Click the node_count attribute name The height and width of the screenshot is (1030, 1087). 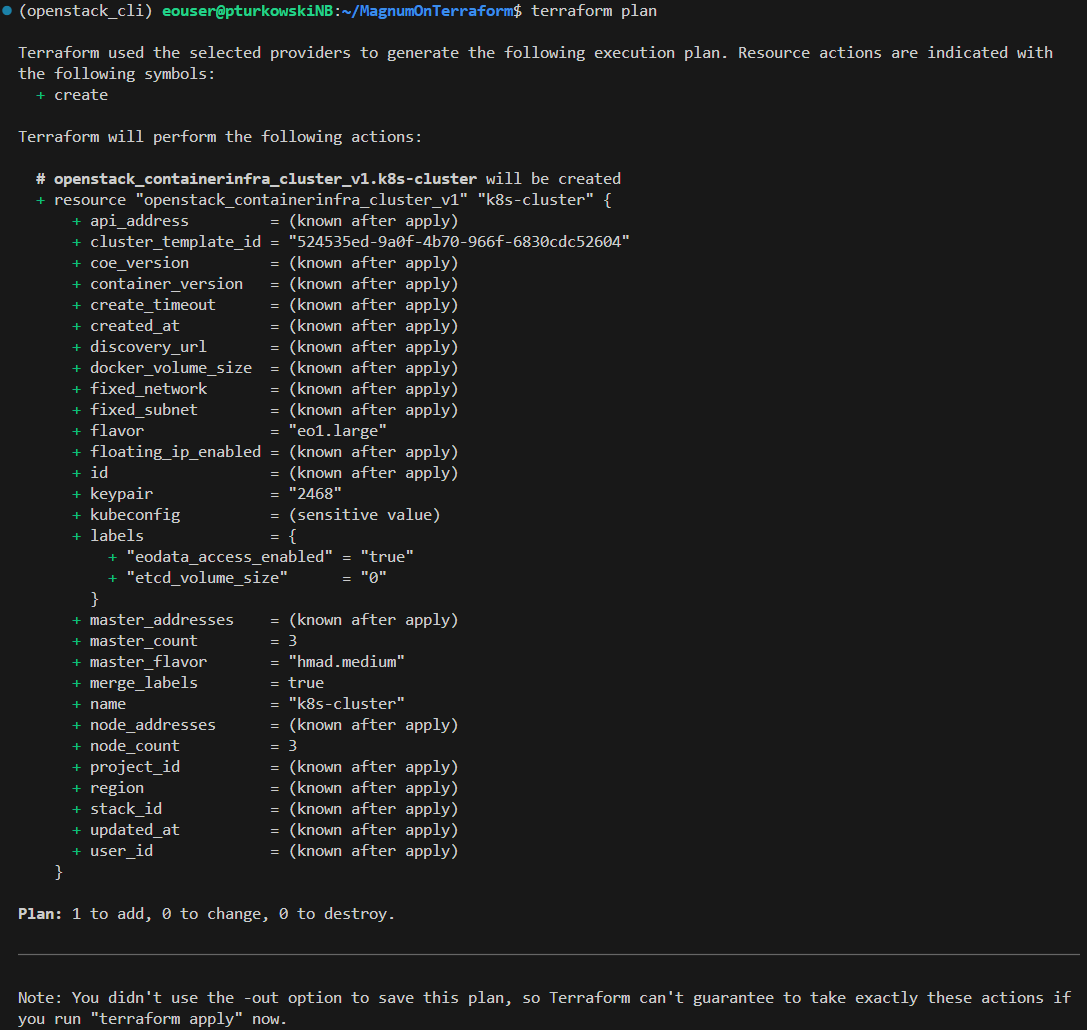[x=134, y=746]
